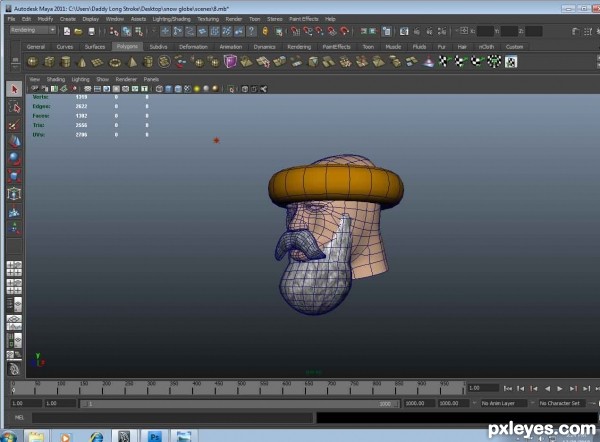Viewport: 600px width, 442px height.
Task: Toggle Select handles mask icon
Action: 165,31
